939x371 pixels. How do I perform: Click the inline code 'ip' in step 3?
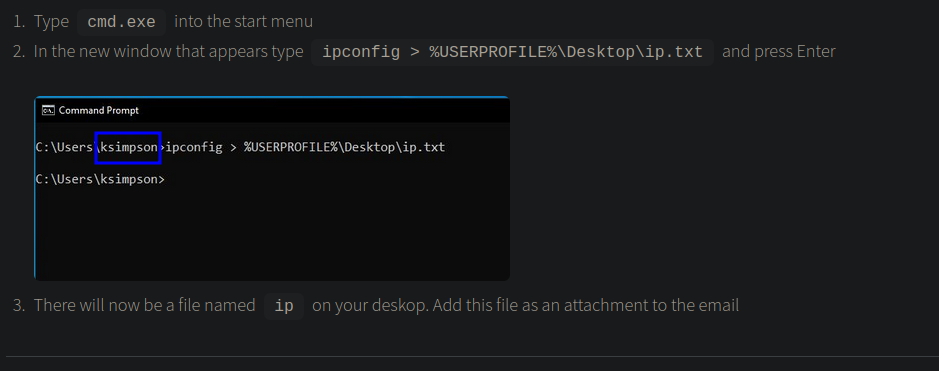(284, 306)
